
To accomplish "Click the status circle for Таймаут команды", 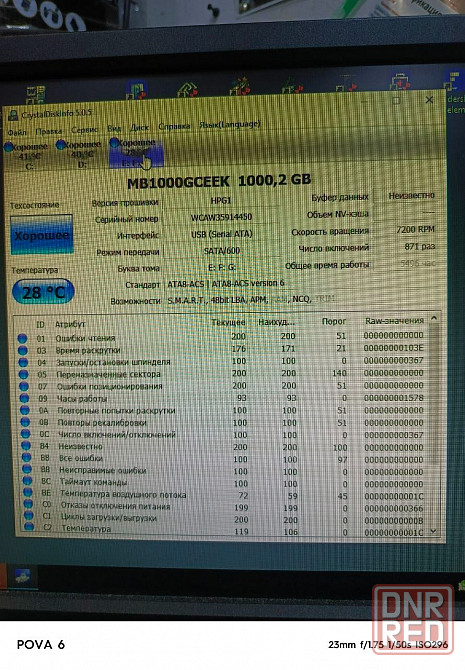I will [x=27, y=481].
